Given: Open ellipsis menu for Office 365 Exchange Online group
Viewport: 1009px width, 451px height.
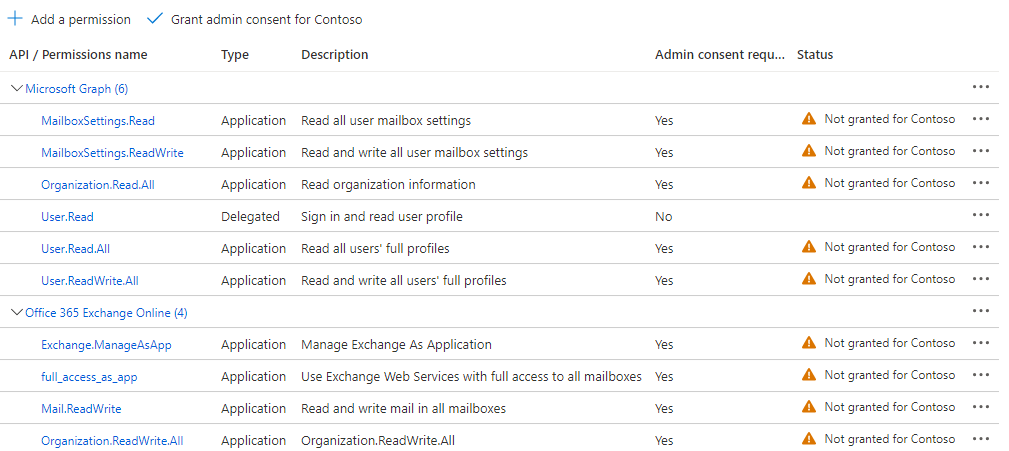Looking at the screenshot, I should 981,311.
